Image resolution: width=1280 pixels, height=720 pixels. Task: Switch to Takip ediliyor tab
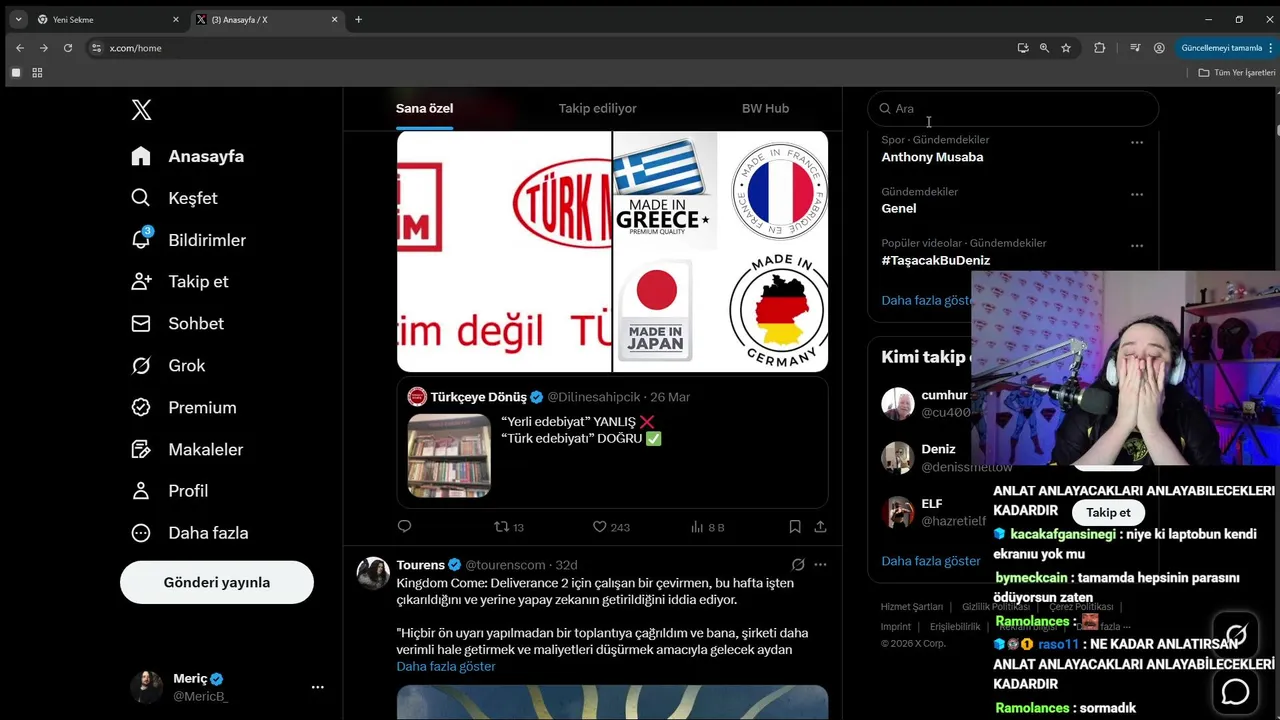point(597,108)
